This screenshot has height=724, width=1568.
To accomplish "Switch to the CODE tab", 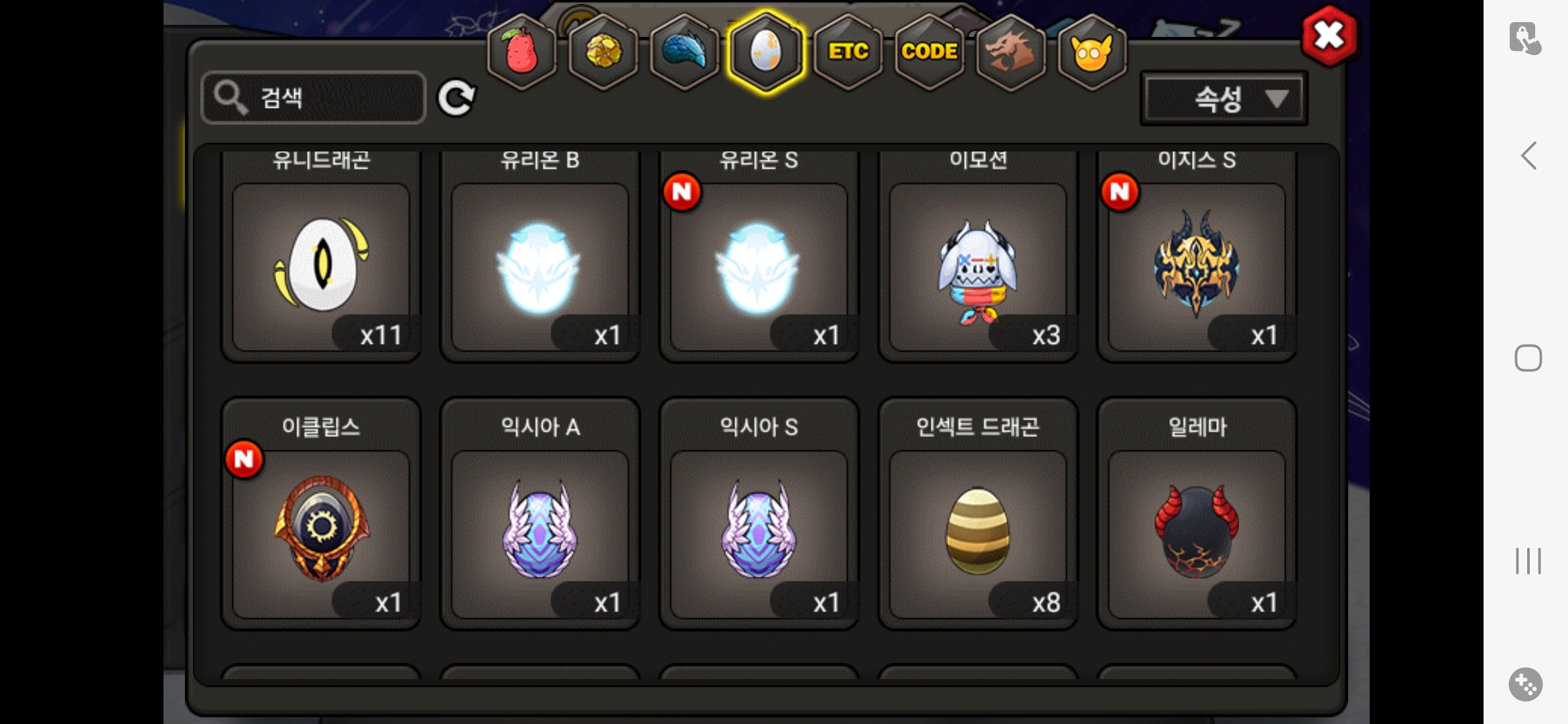I will [x=929, y=52].
